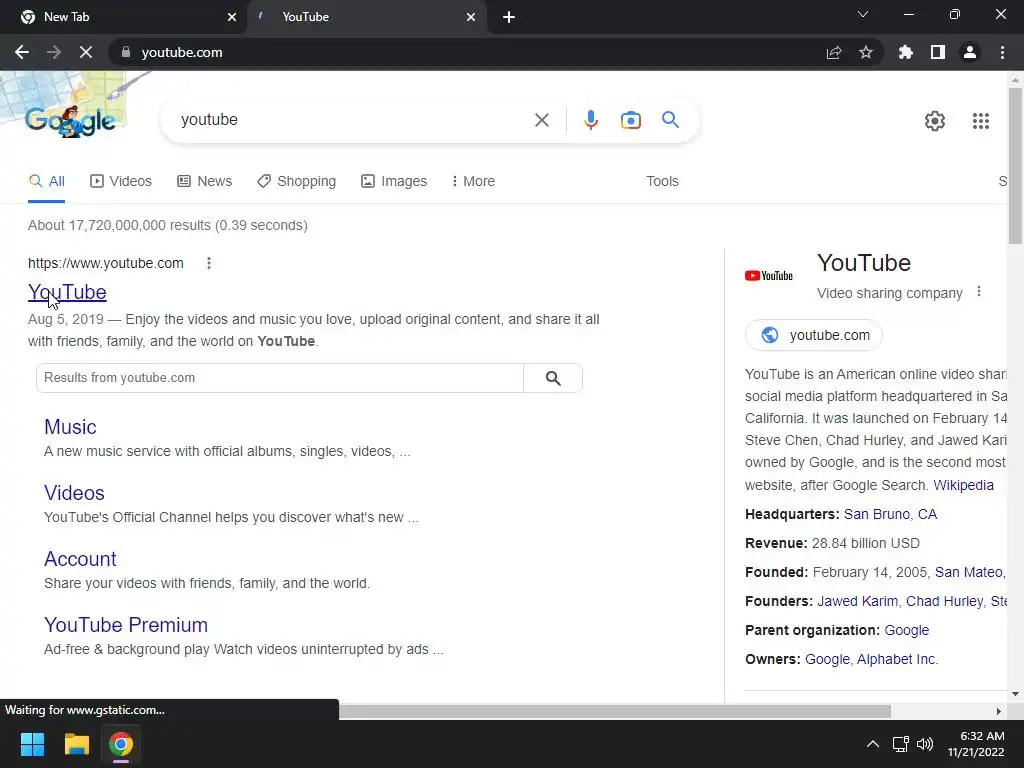
Task: Search by image with the camera icon
Action: (x=631, y=120)
